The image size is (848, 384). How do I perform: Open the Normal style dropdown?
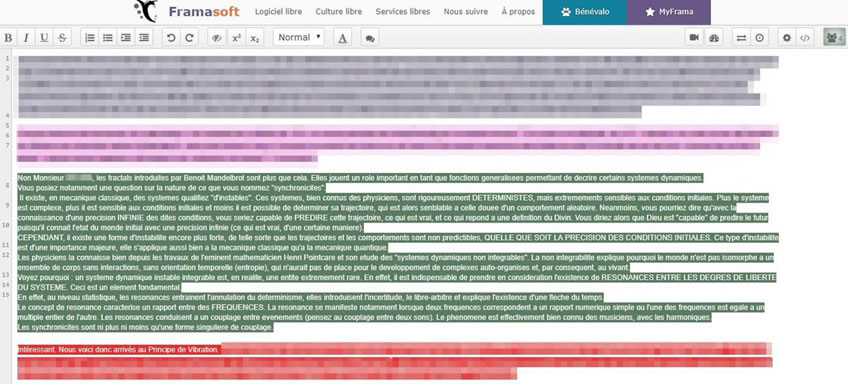299,37
